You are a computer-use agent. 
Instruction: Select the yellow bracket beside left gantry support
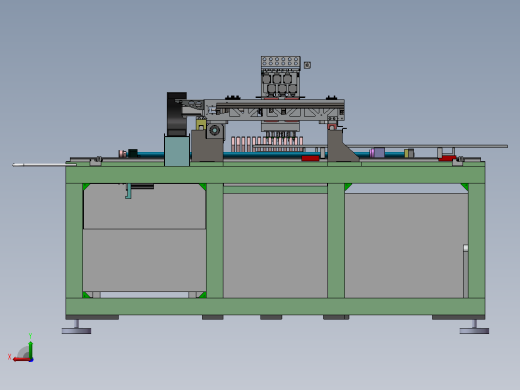[x=201, y=125]
